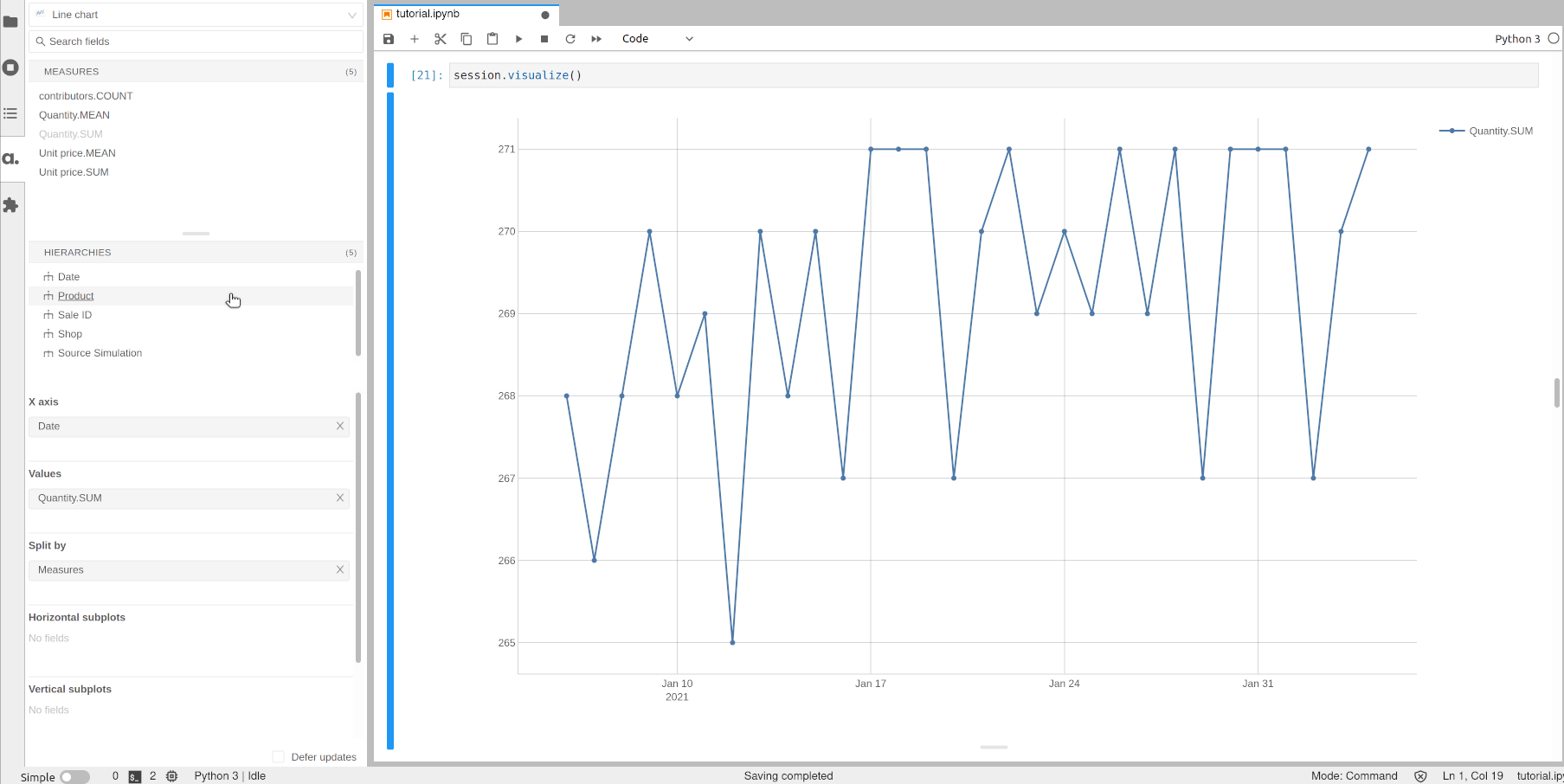Click the chart configuration panel scrollbar
The height and width of the screenshot is (784, 1564).
[x=358, y=528]
